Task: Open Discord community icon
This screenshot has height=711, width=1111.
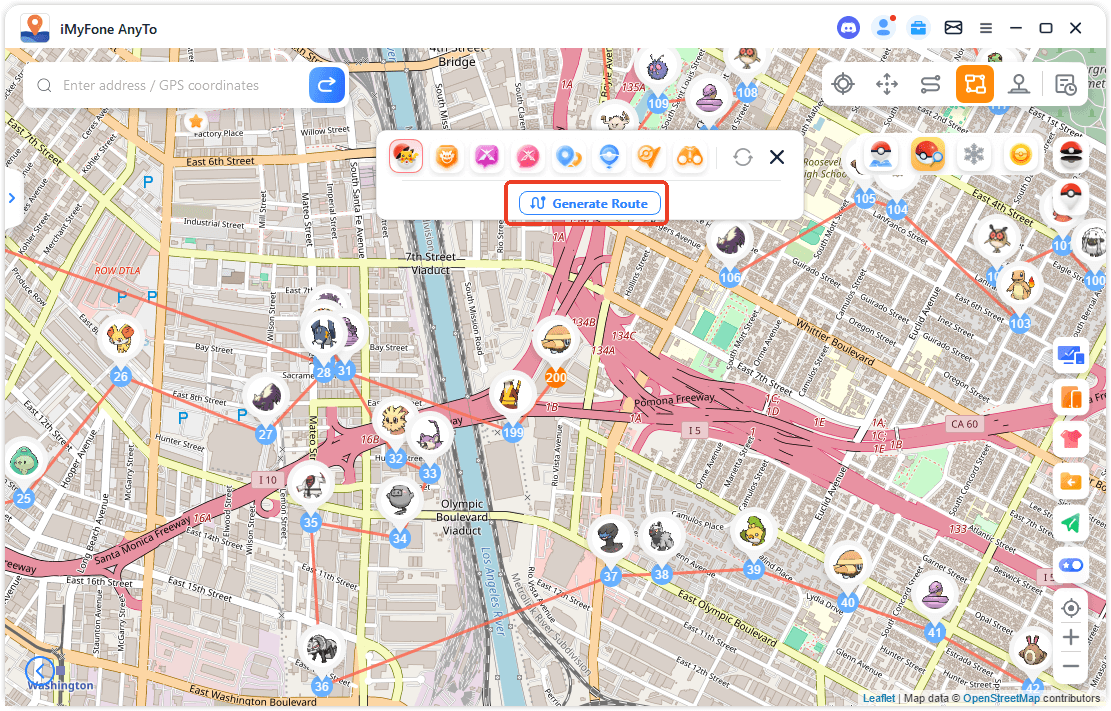Action: 848,28
